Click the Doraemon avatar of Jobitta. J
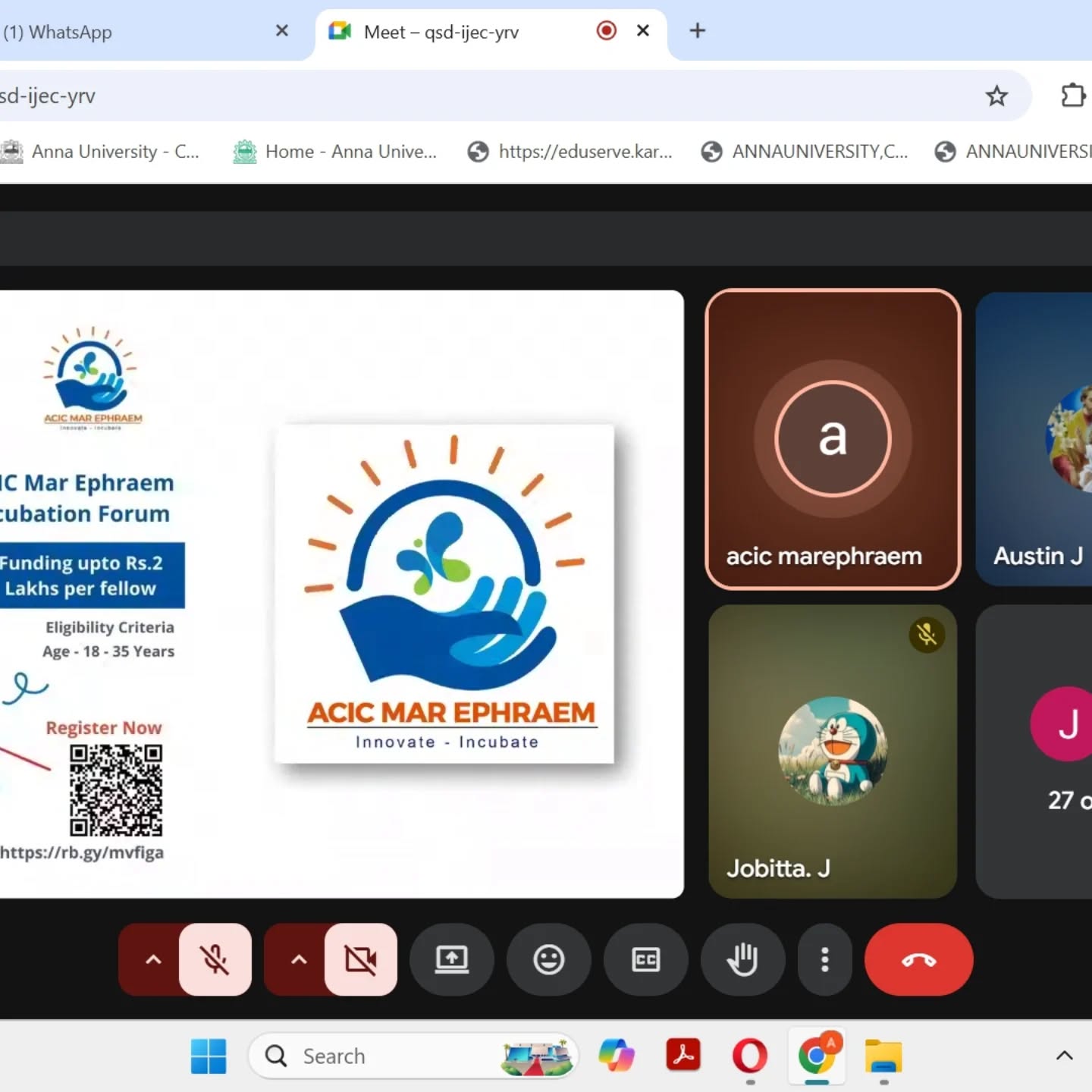 833,751
